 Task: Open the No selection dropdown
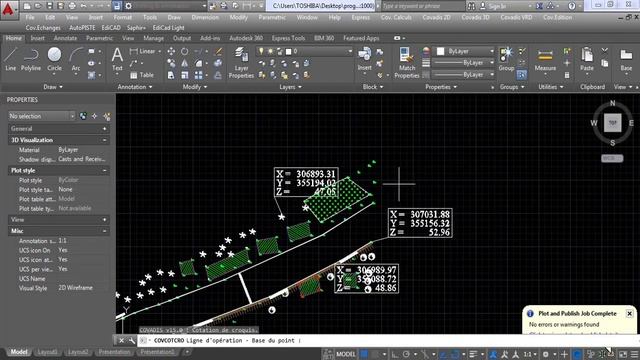42,116
